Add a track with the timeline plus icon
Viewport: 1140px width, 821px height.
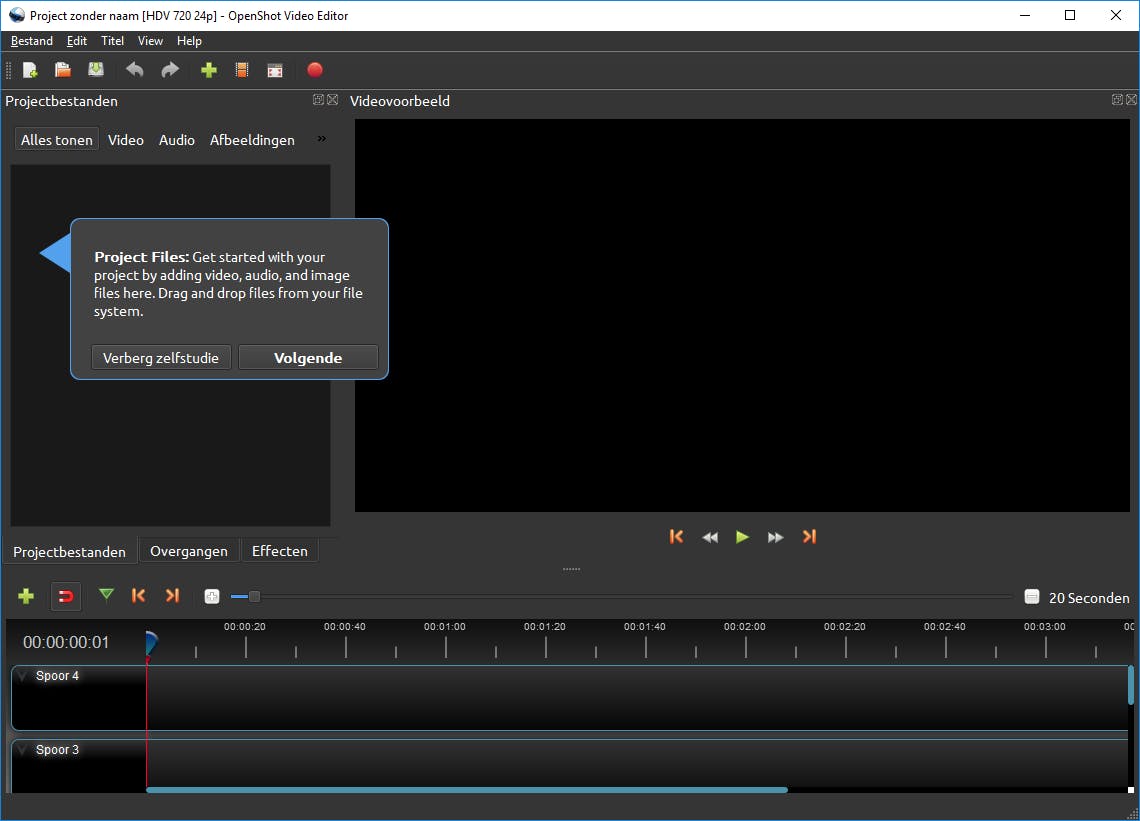point(26,596)
